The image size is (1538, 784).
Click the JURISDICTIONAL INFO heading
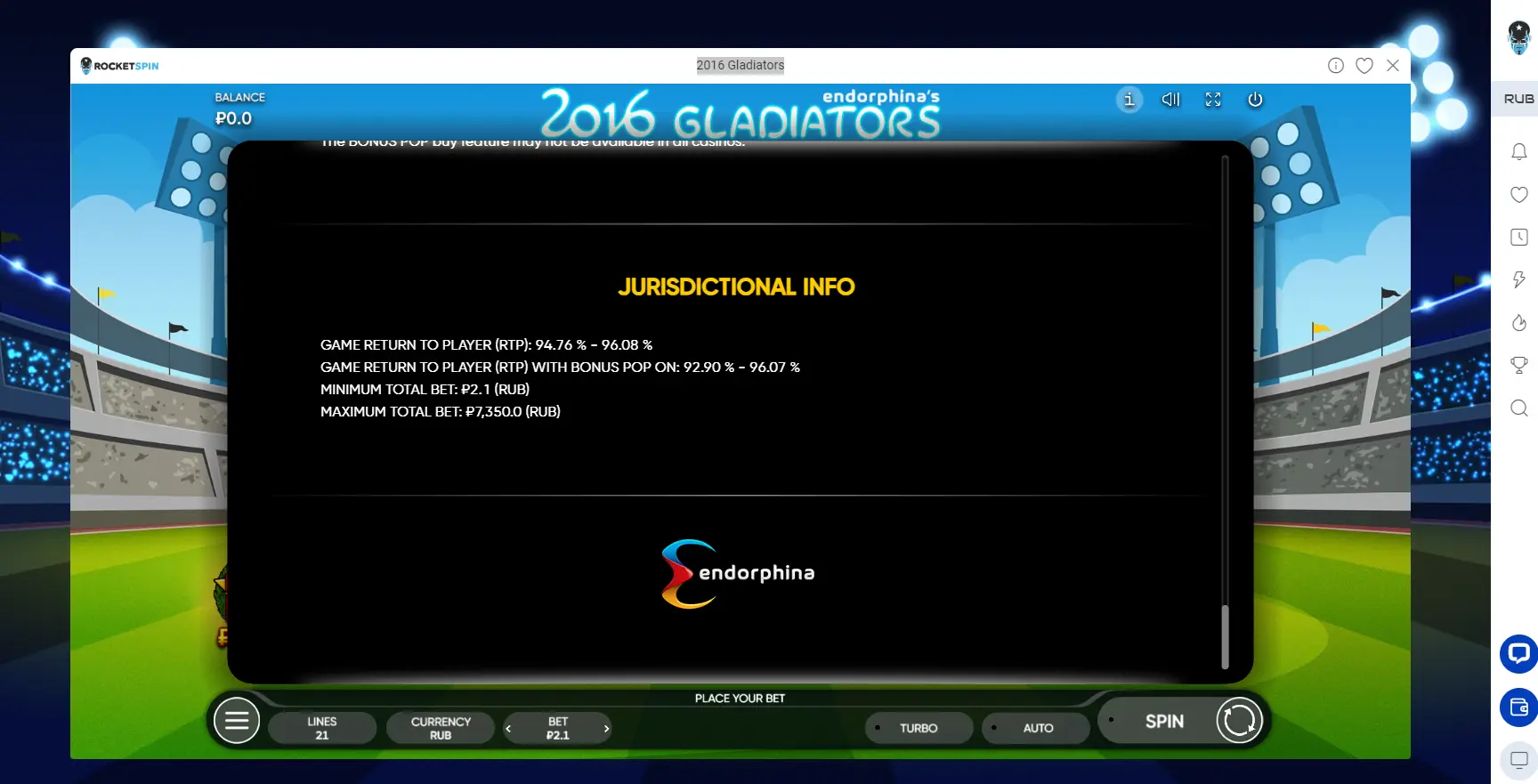[x=736, y=287]
